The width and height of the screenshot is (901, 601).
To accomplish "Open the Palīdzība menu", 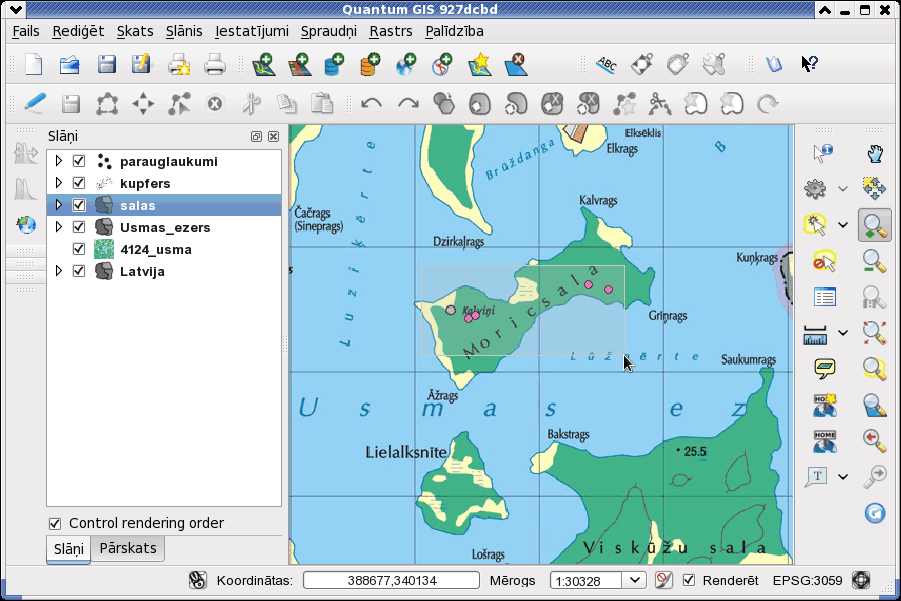I will [x=455, y=31].
